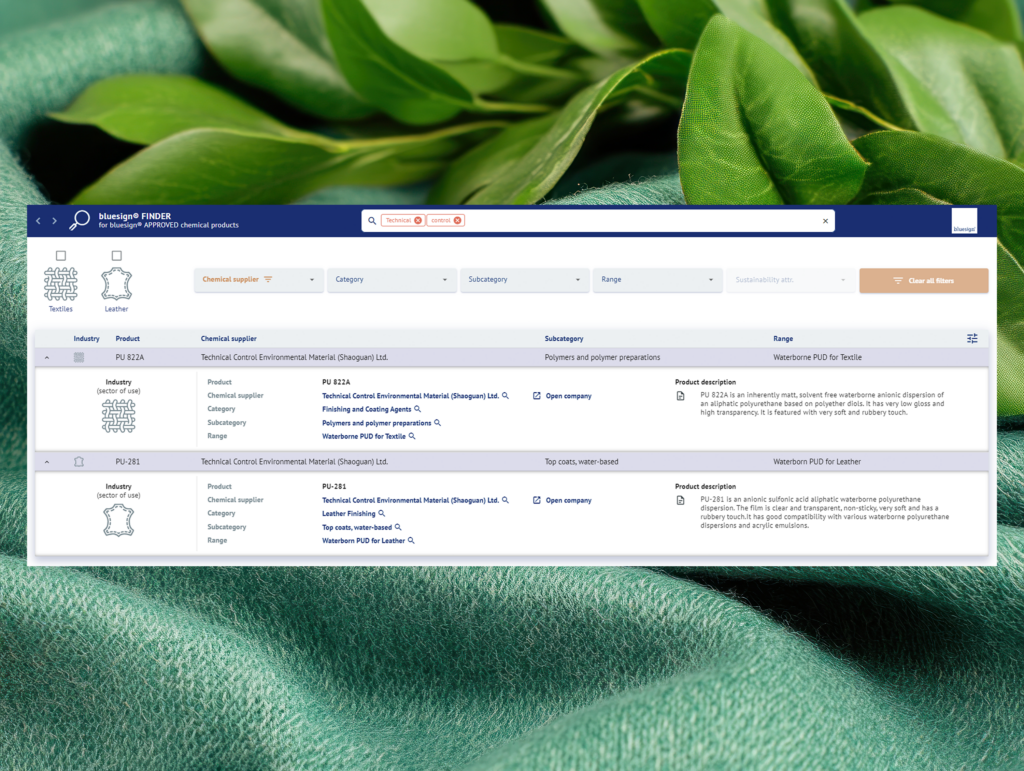Open column settings via the sliders icon
1024x771 pixels.
(971, 338)
